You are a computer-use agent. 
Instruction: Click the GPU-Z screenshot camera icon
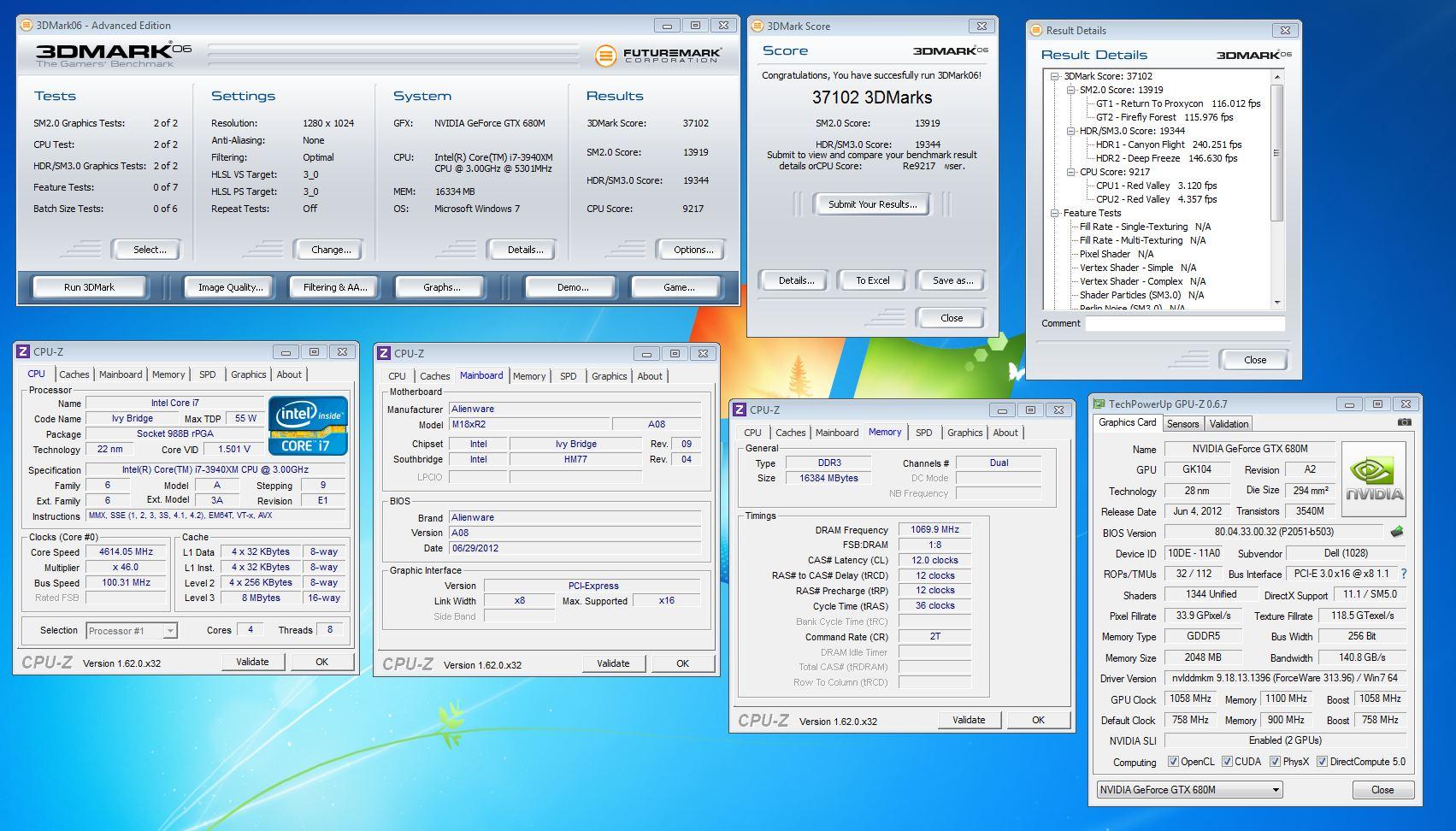click(x=1405, y=422)
